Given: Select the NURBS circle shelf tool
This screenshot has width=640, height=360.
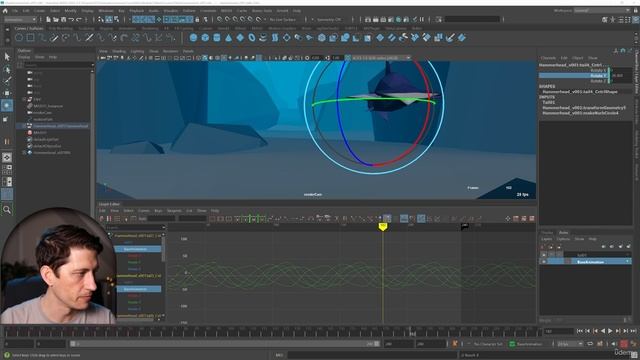Looking at the screenshot, I should click(19, 38).
